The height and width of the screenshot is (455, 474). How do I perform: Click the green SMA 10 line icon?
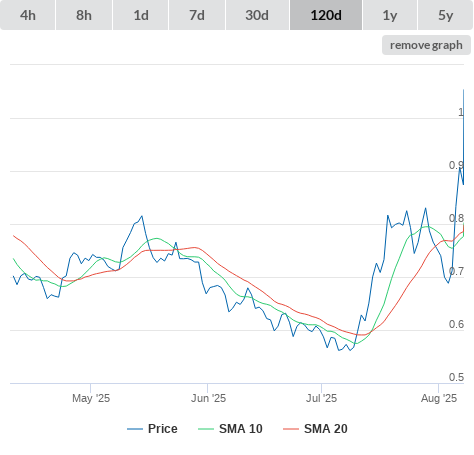click(x=206, y=429)
